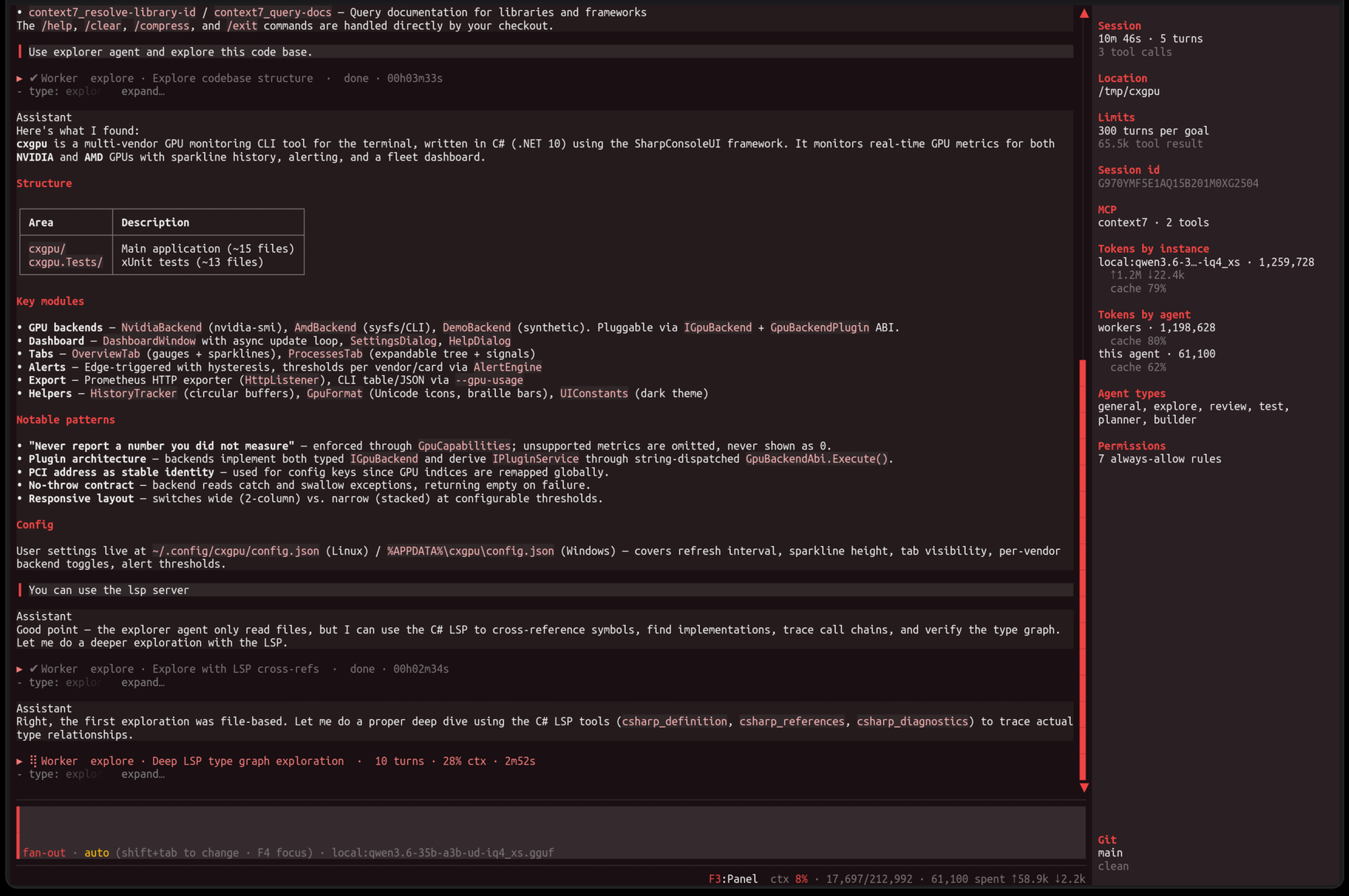Click the '/compress' command mention
The image size is (1349, 896).
click(161, 25)
